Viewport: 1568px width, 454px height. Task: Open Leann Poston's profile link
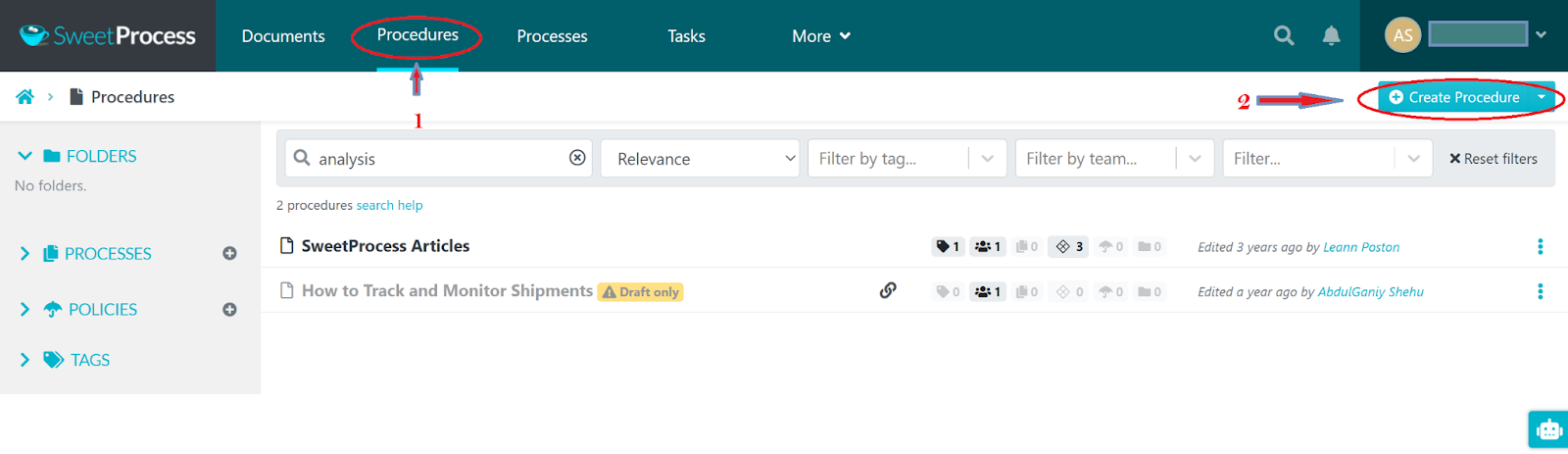point(1361,247)
